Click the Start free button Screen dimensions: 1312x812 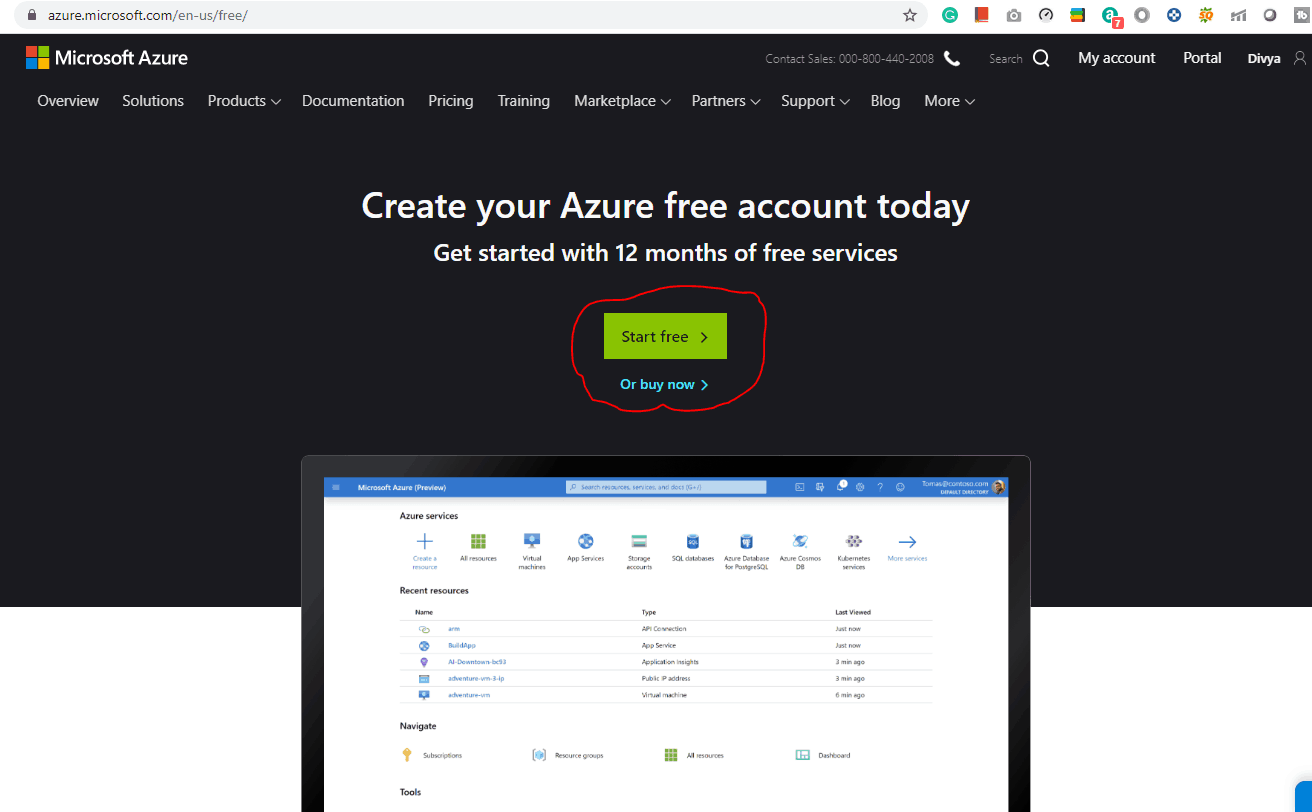click(x=664, y=336)
